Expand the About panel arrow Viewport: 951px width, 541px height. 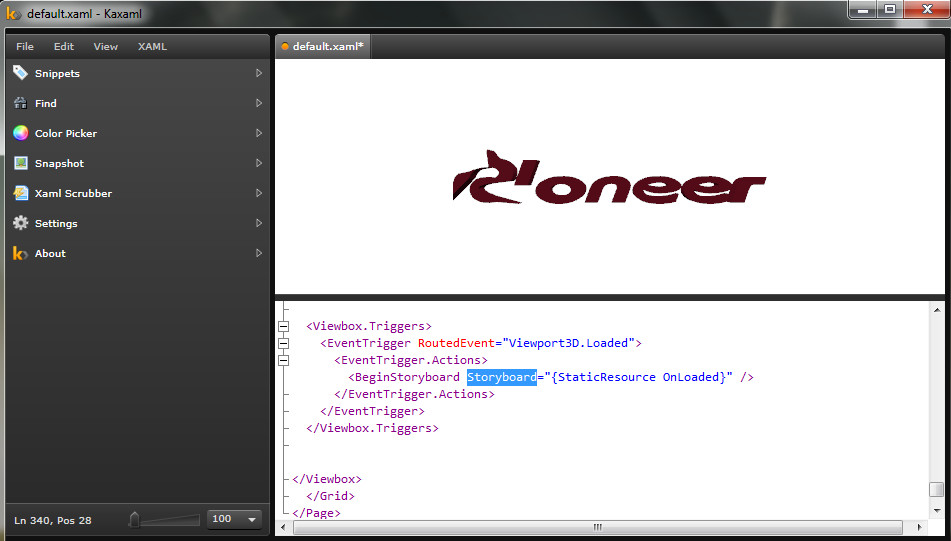click(x=259, y=253)
